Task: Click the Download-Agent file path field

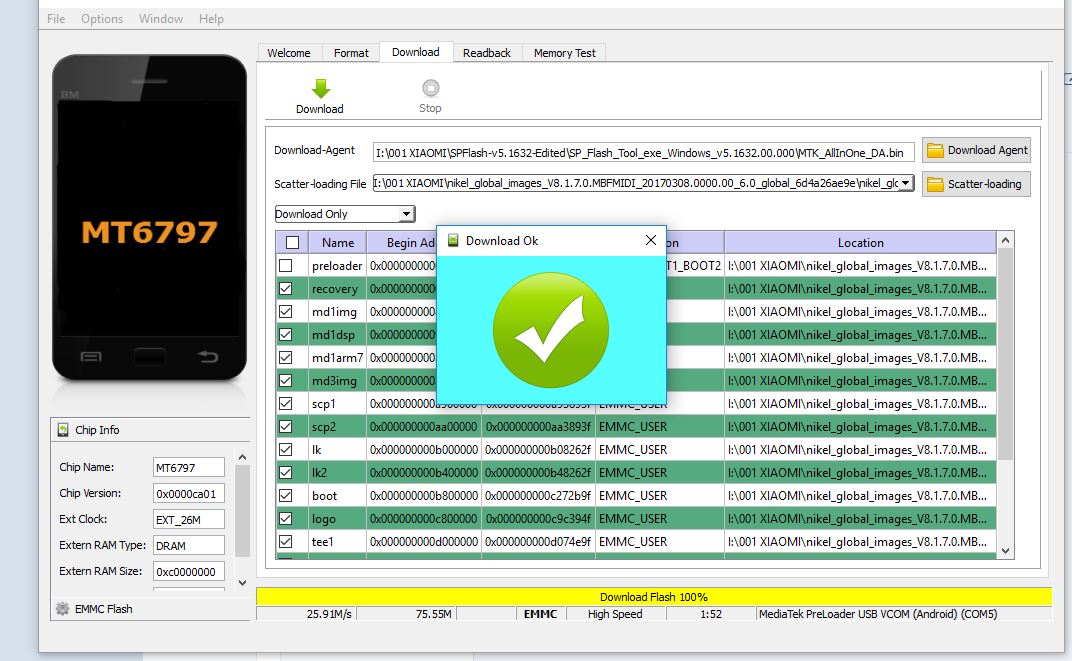Action: click(x=643, y=152)
